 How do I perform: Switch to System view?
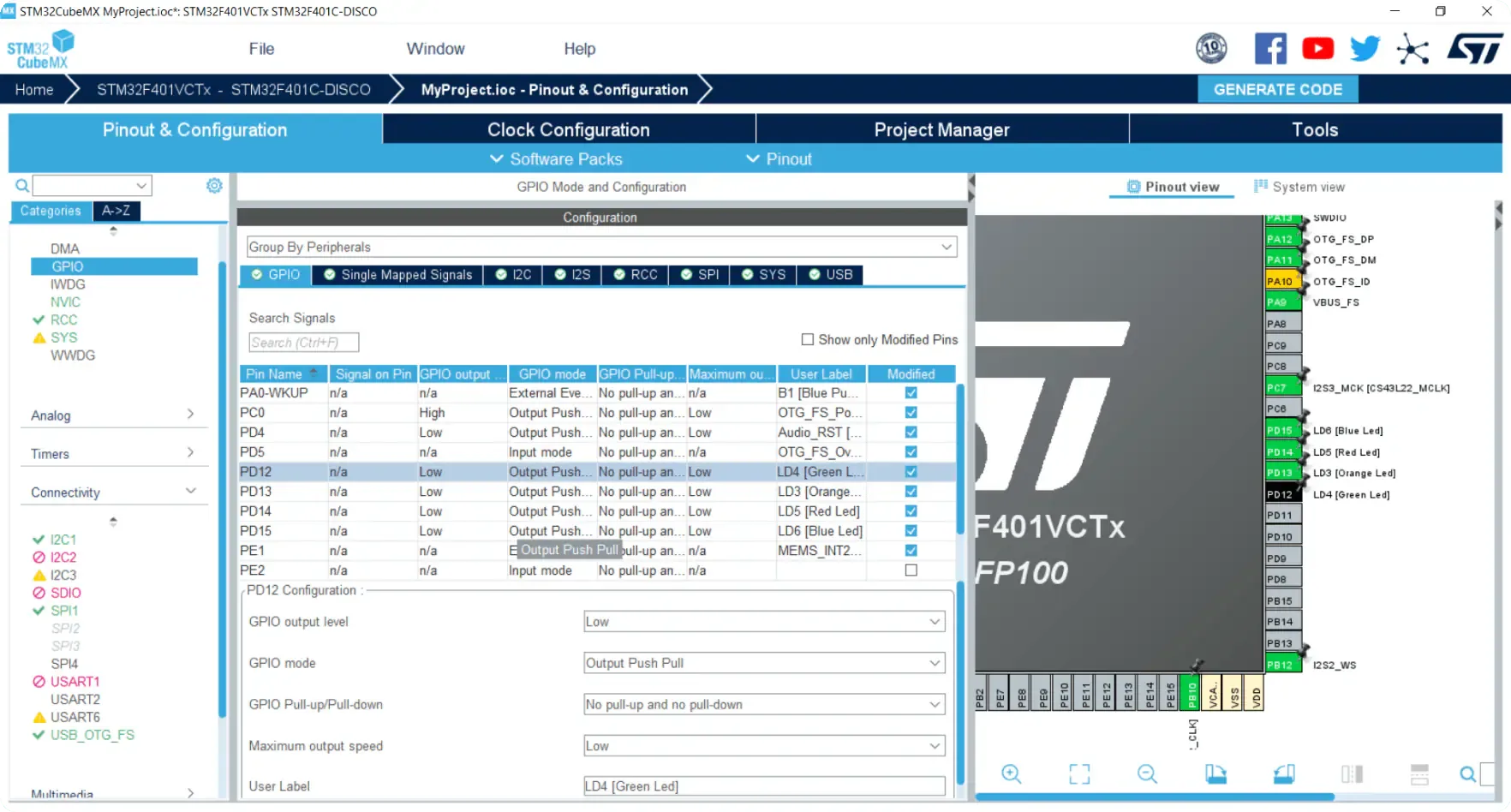point(1299,187)
